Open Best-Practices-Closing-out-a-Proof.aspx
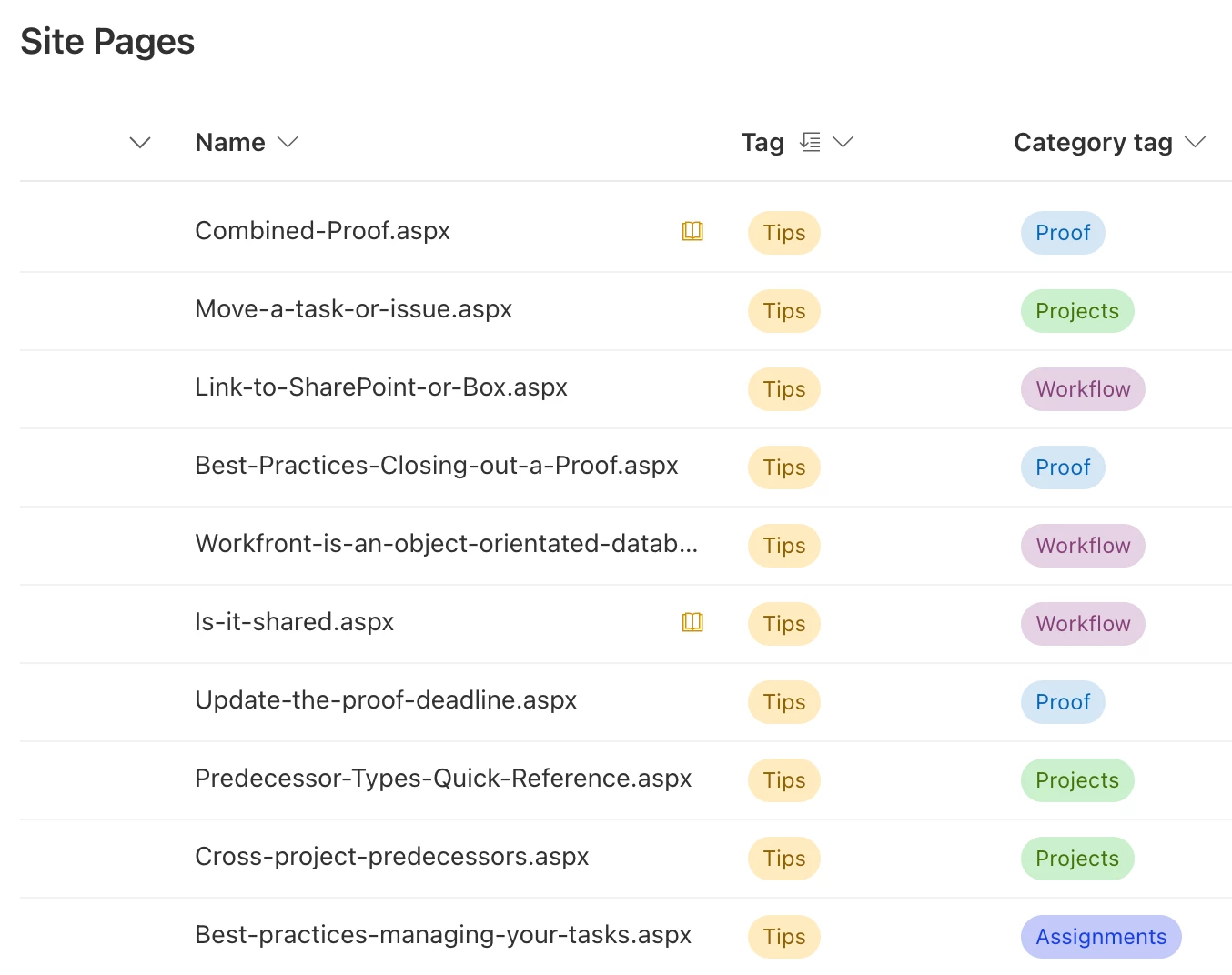 coord(436,466)
